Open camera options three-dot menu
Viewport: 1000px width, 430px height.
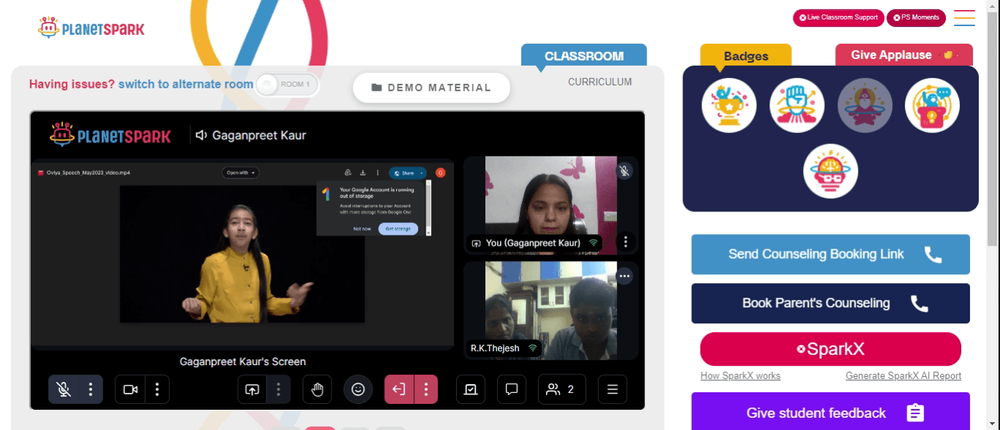158,389
